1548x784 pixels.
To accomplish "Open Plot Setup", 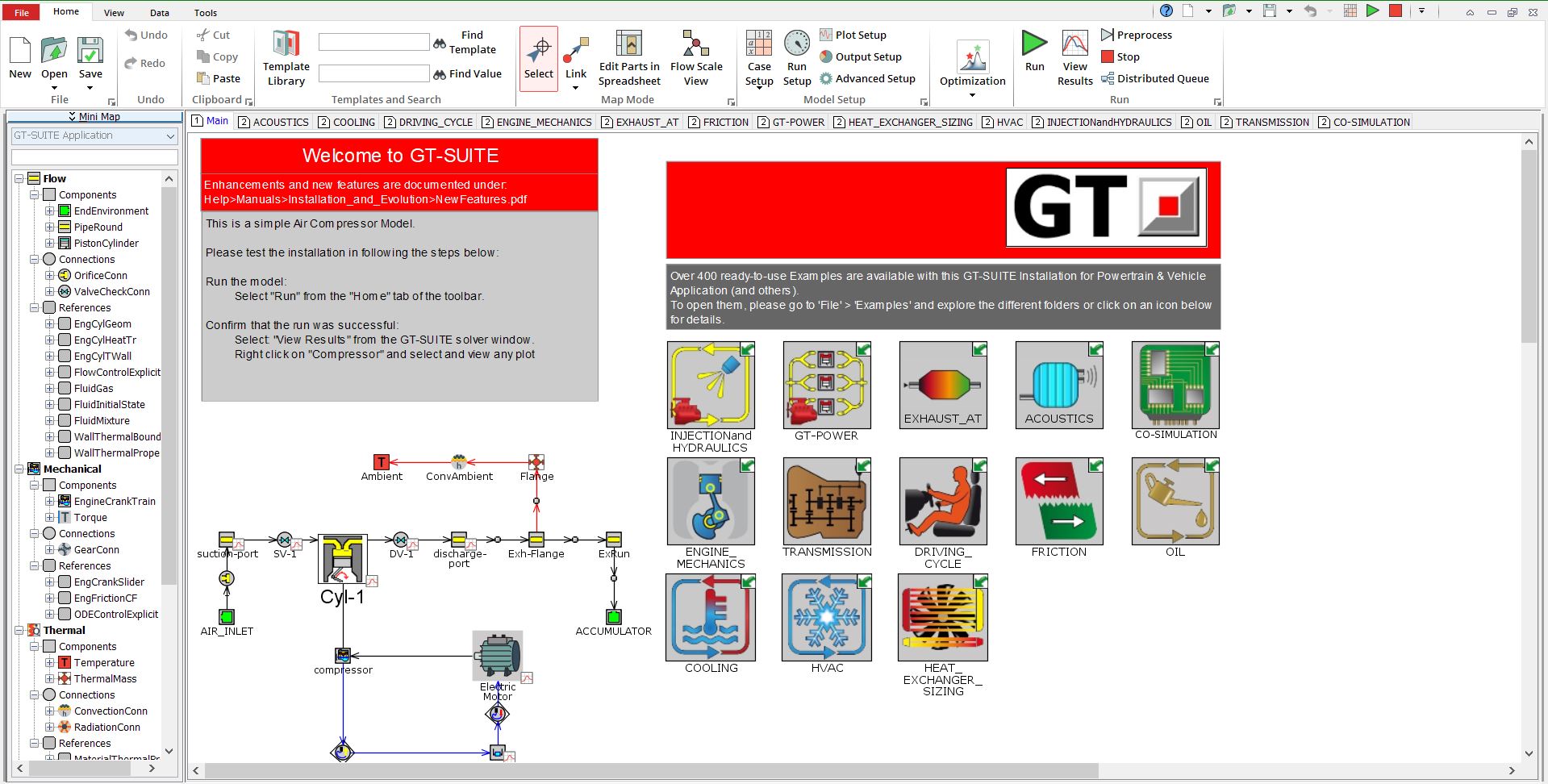I will (x=853, y=34).
